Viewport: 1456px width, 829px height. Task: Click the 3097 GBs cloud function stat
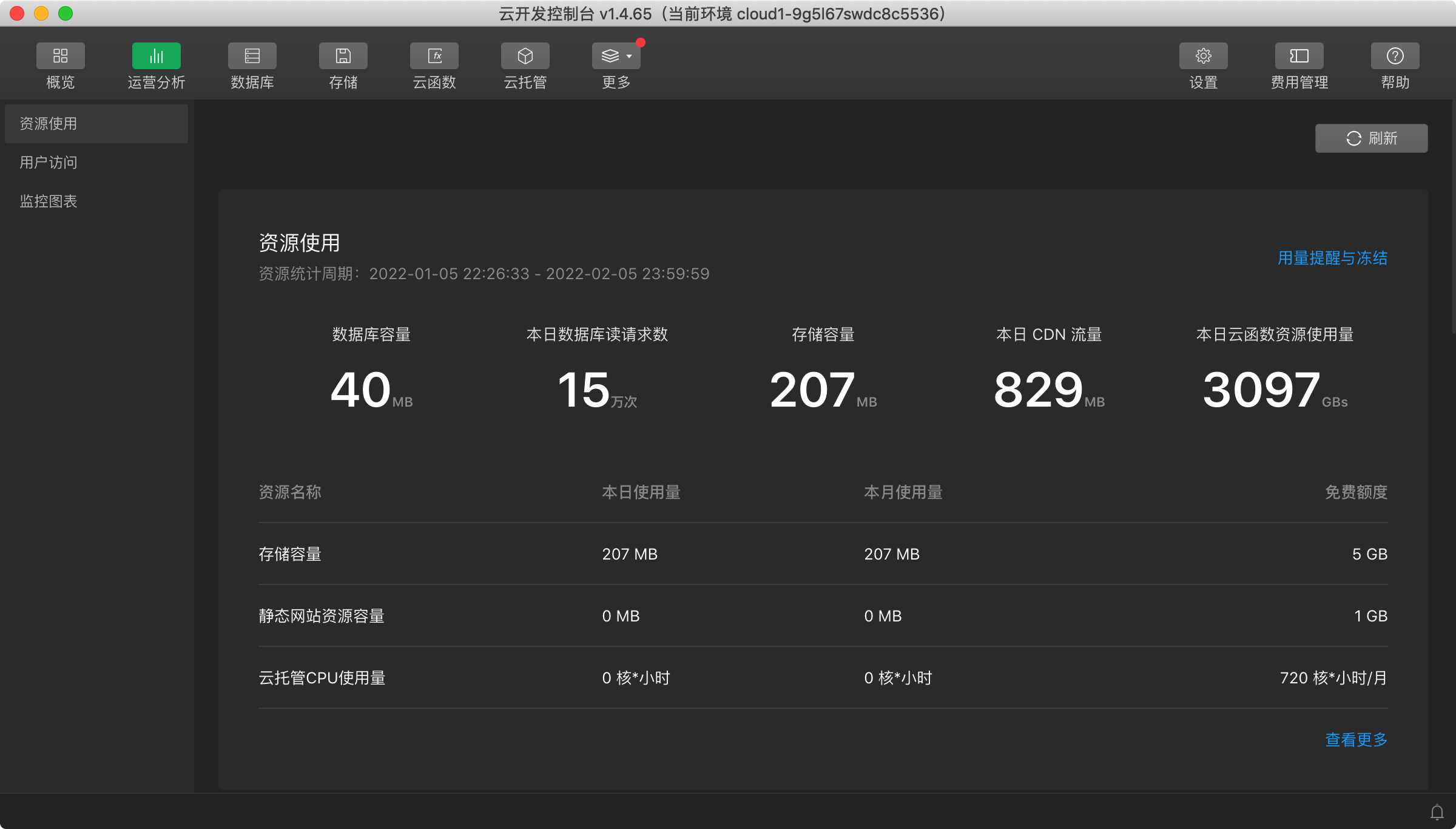[x=1274, y=390]
